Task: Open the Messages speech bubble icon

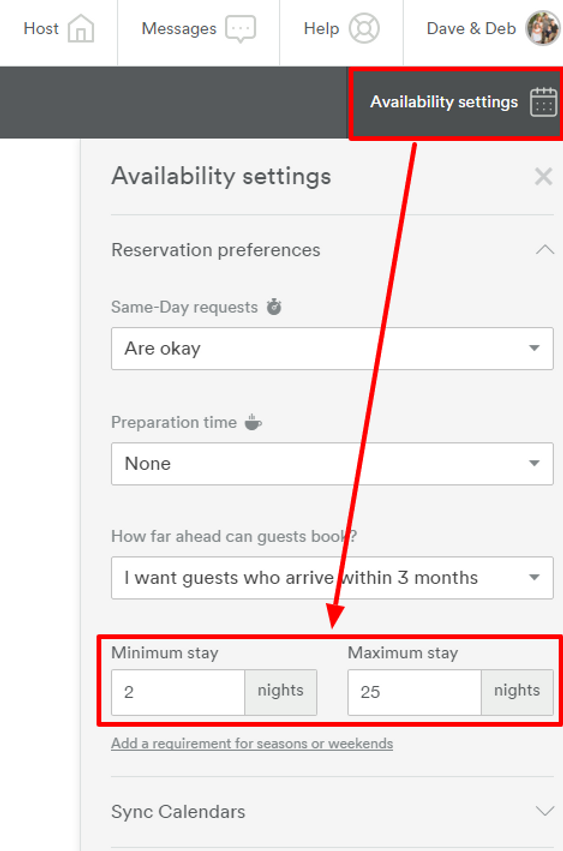Action: coord(241,29)
